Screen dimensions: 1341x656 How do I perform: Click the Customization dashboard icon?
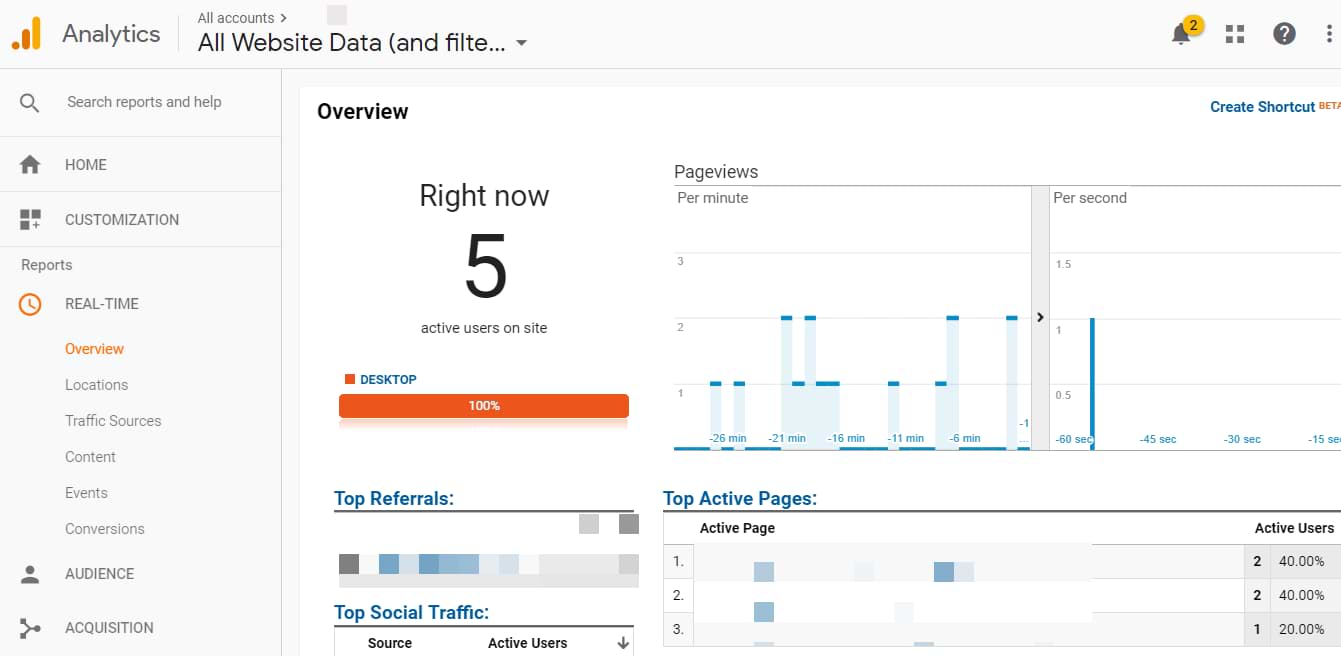coord(30,220)
